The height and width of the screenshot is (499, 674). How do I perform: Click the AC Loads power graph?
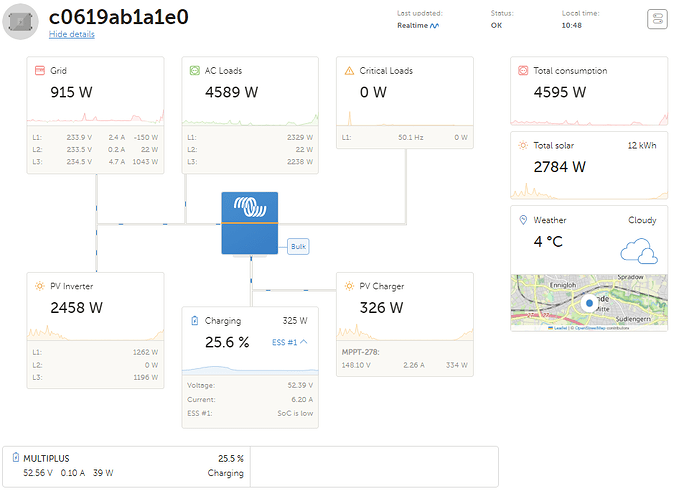250,118
